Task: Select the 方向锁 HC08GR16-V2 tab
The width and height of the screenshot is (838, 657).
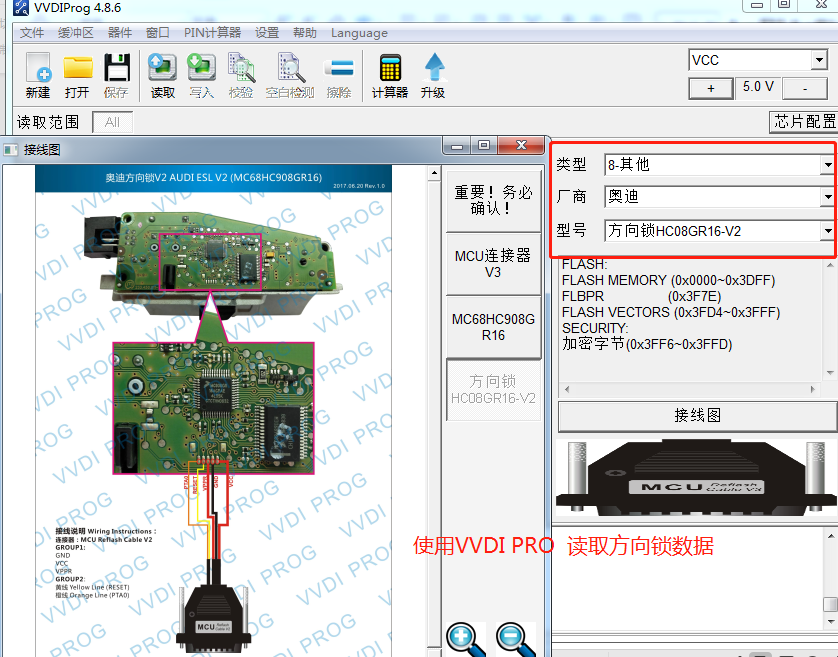Action: pos(493,390)
